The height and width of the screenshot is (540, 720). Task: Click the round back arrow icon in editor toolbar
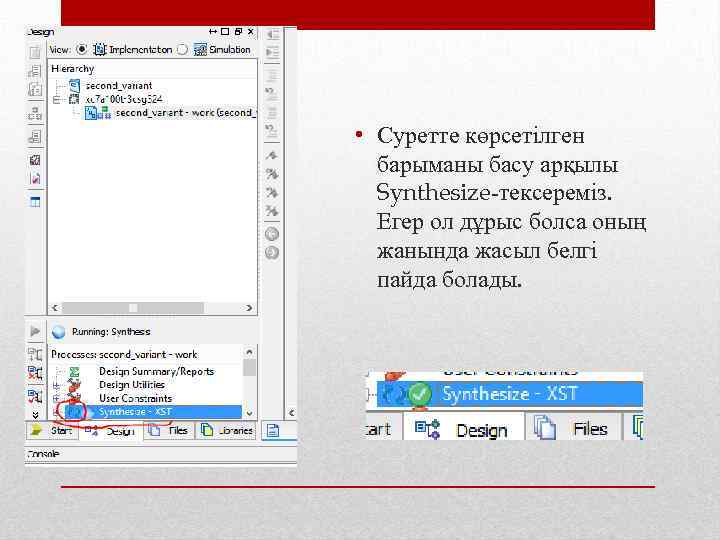[x=272, y=234]
